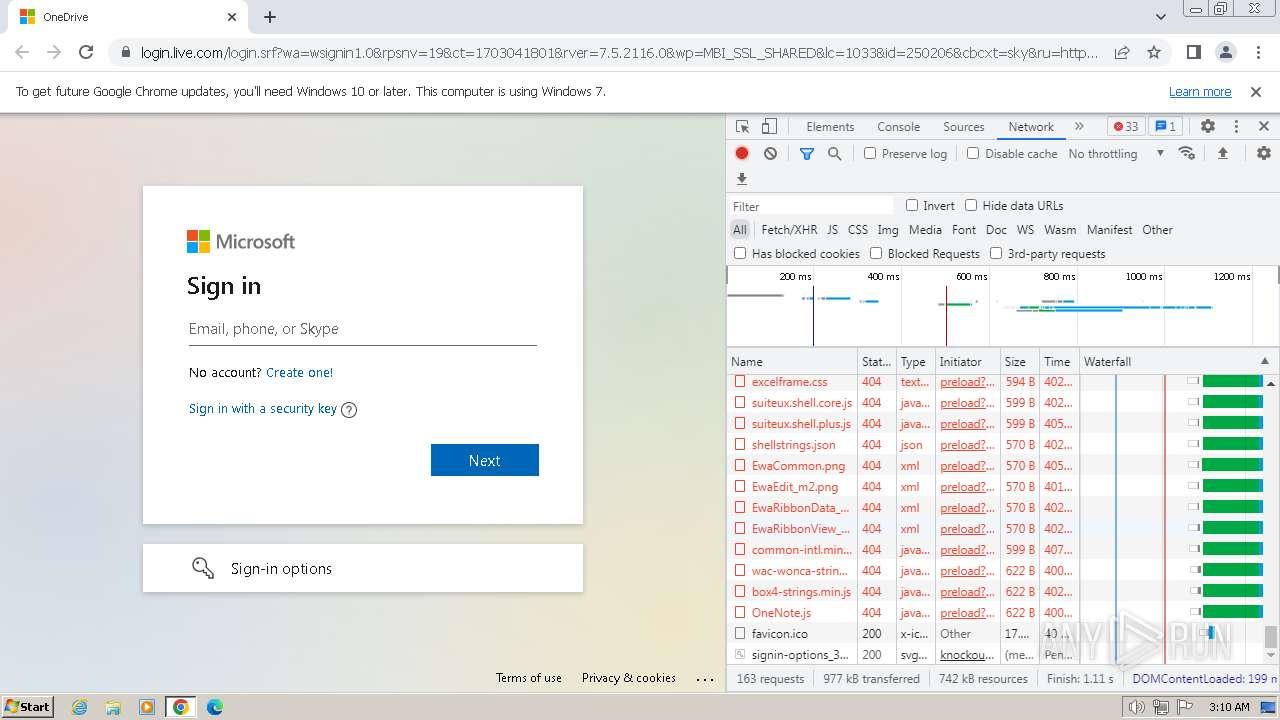Open DevTools settings gear
This screenshot has height=720, width=1280.
tap(1208, 127)
